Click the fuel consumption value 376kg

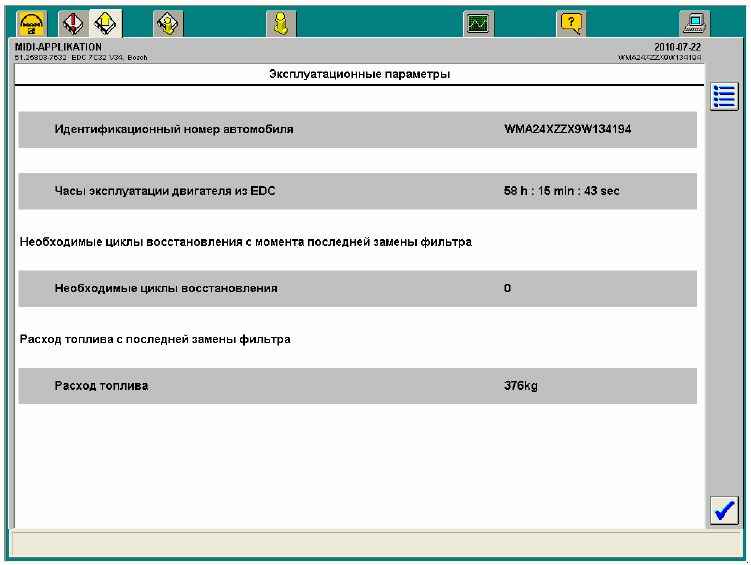(x=520, y=386)
